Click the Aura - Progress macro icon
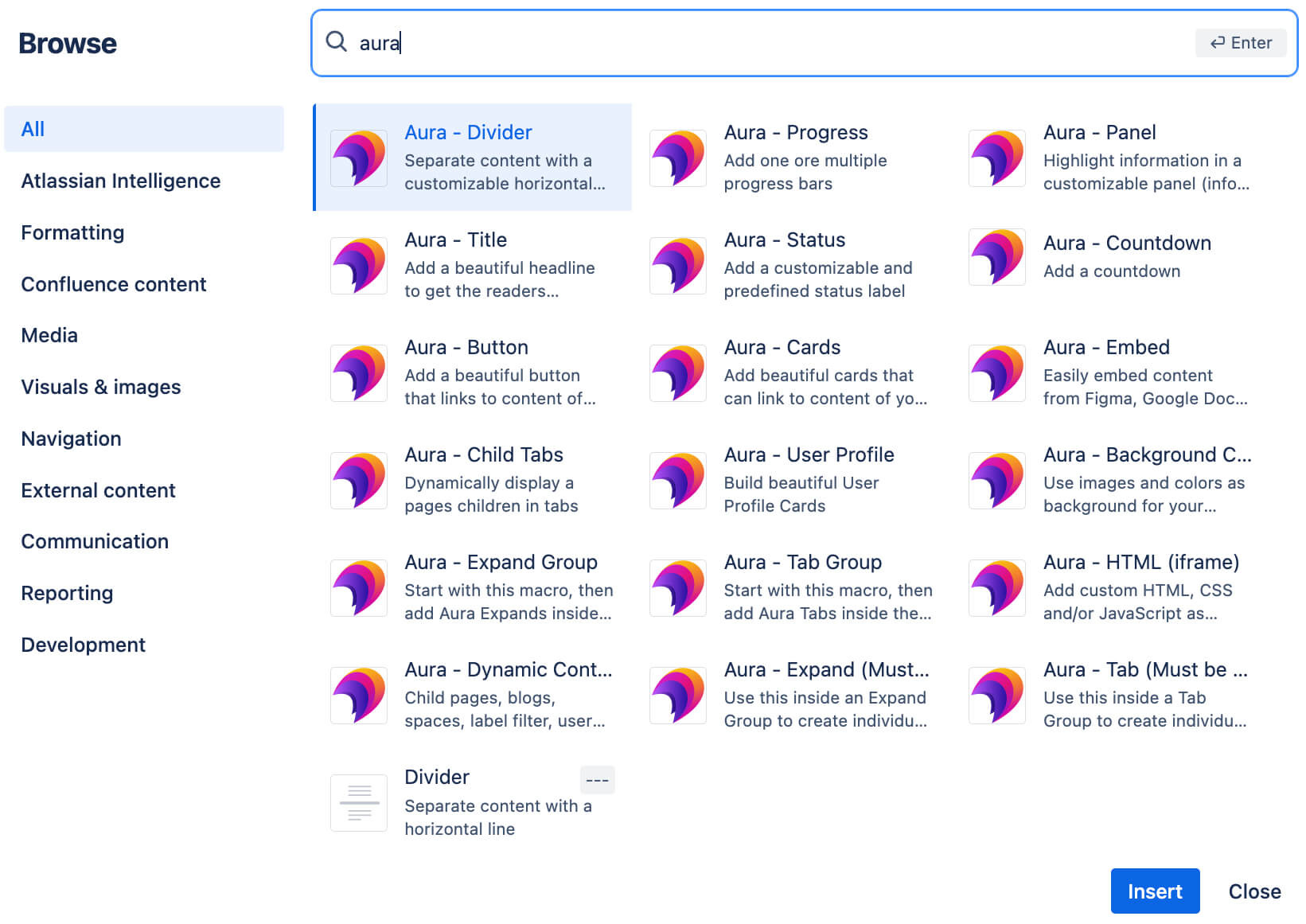 tap(677, 158)
